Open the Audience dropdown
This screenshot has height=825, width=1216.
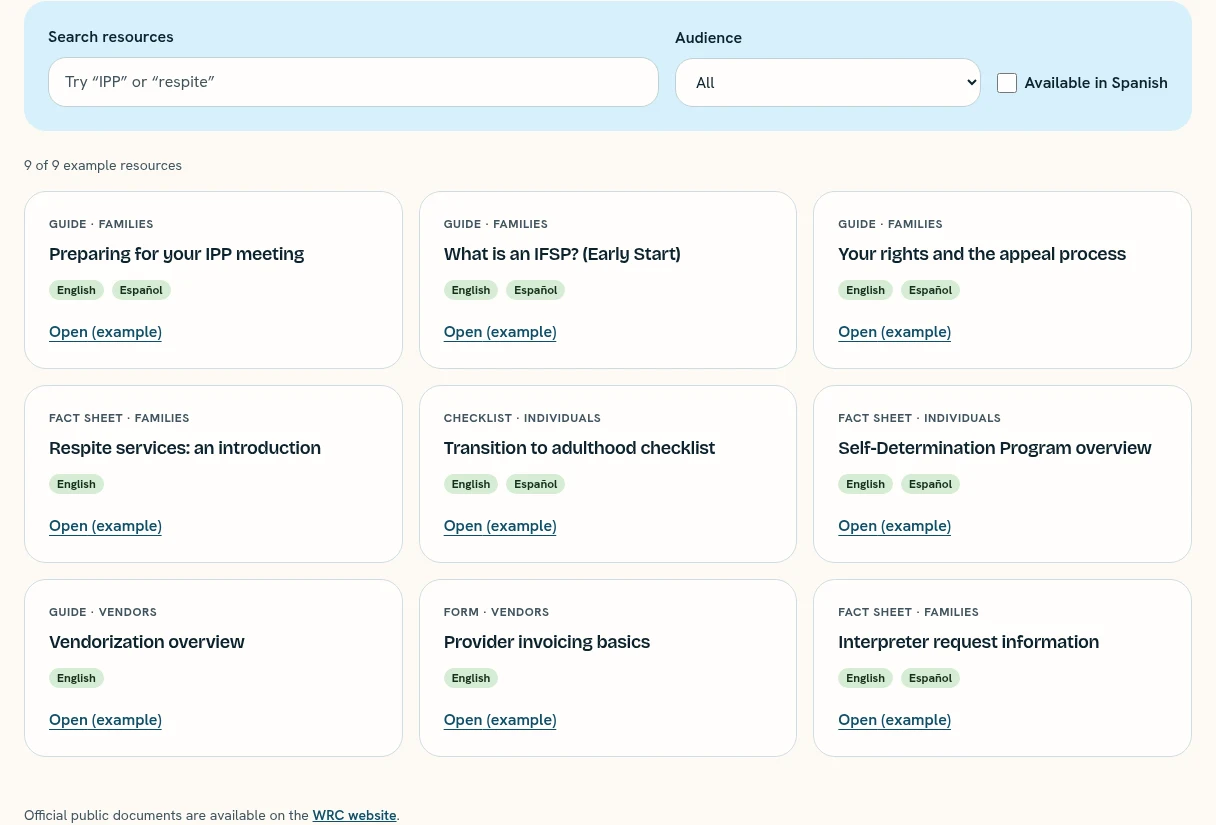828,82
